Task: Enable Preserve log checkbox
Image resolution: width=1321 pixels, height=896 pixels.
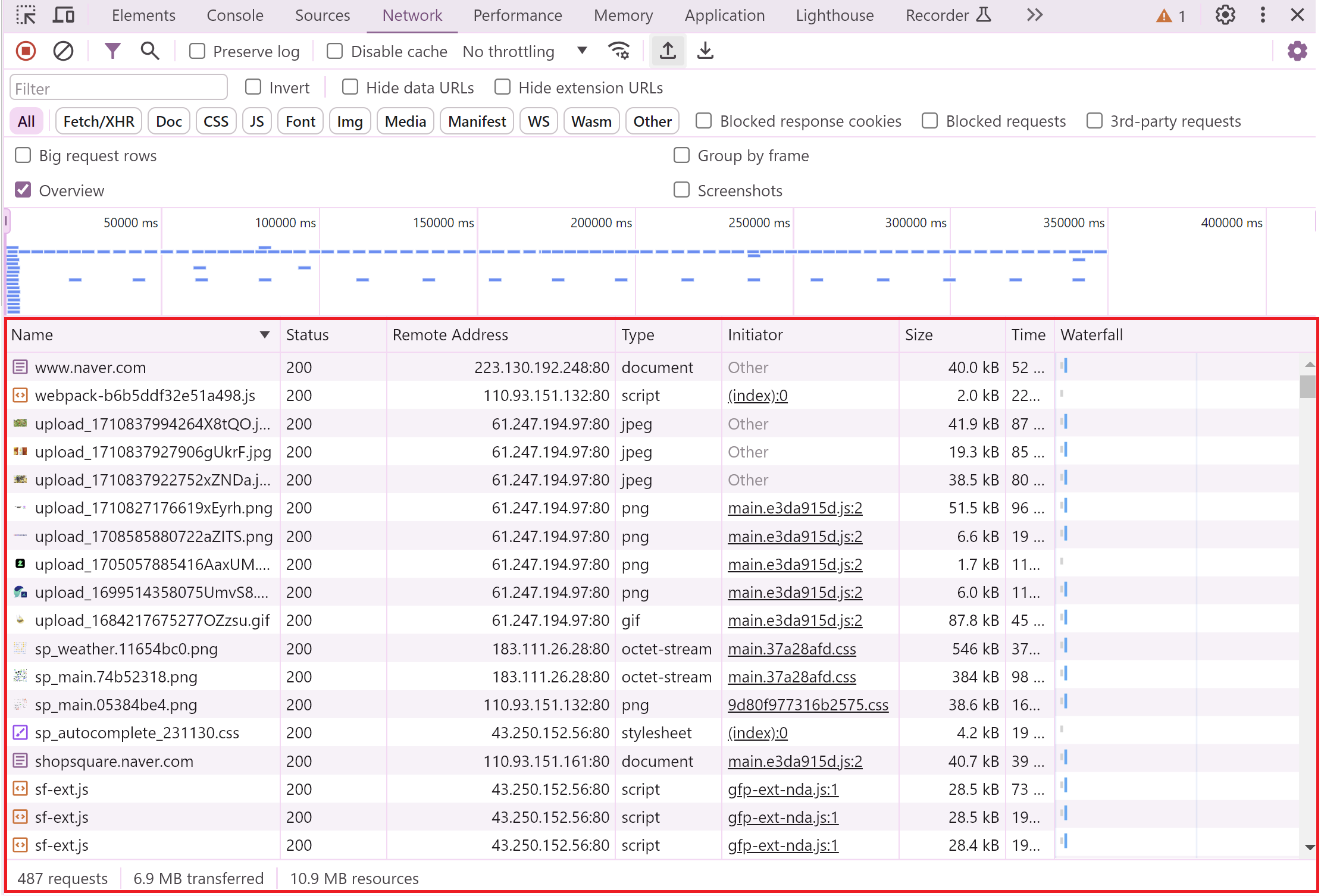Action: pyautogui.click(x=197, y=51)
